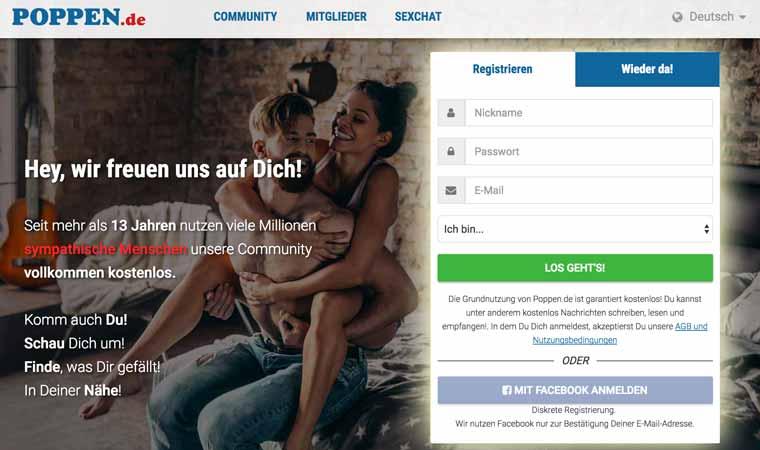Focus the Nickname input field
Viewport: 760px width, 450px height.
pyautogui.click(x=589, y=113)
